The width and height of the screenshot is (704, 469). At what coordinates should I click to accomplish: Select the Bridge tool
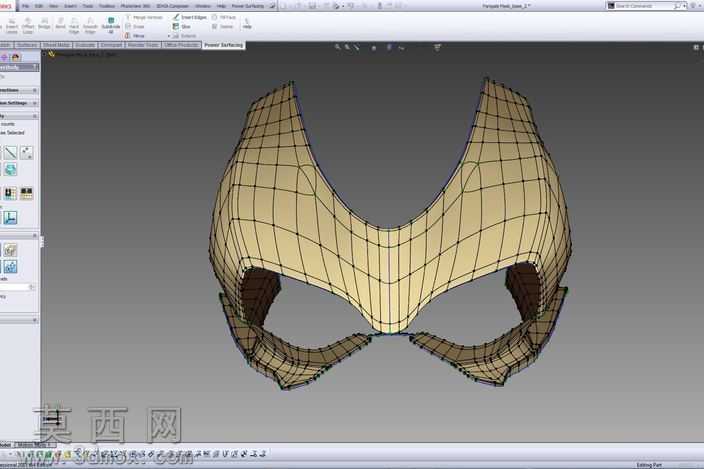[x=44, y=24]
